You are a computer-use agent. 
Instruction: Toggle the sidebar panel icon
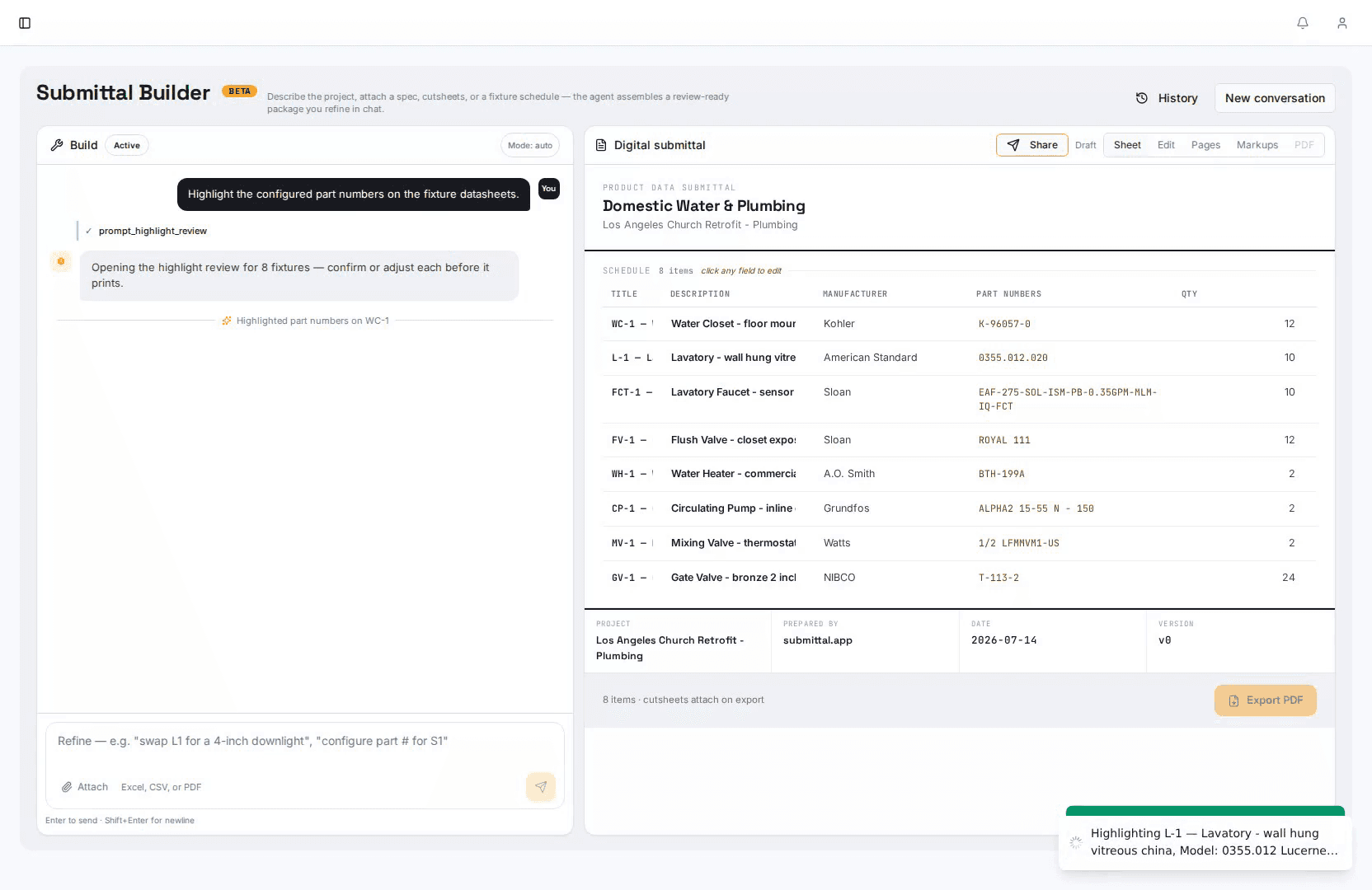coord(25,23)
